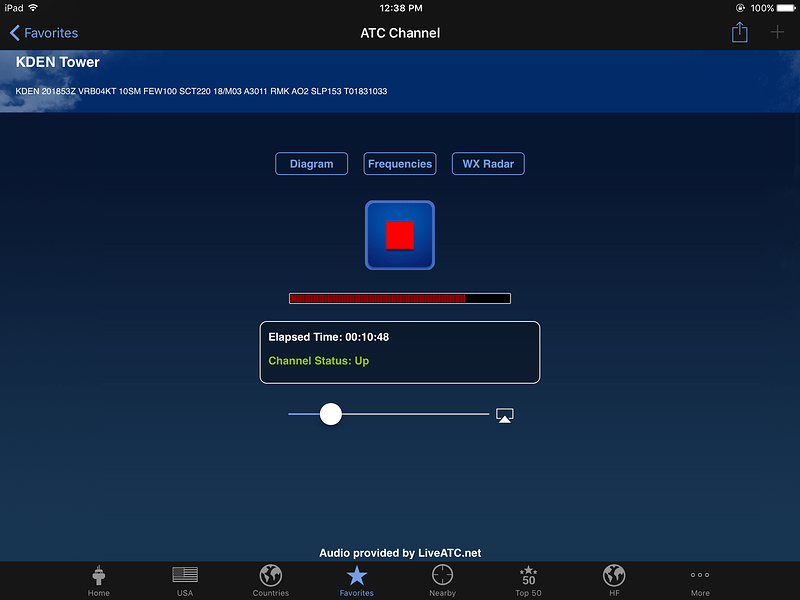Click Audio provided by LiveATC.net text
This screenshot has height=600, width=800.
point(400,553)
